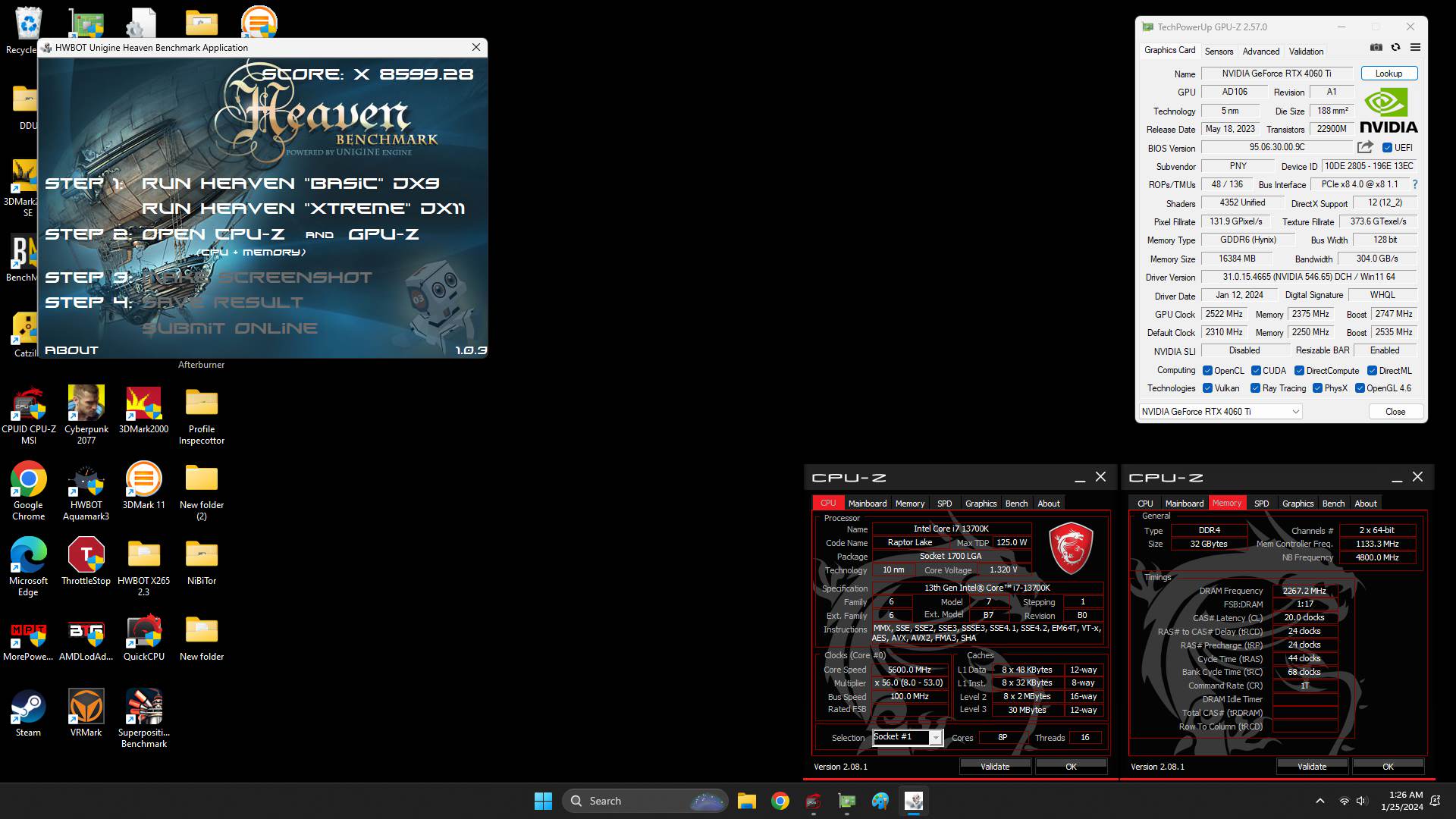Open SPD tab in left CPU-Z window
The width and height of the screenshot is (1456, 819).
tap(944, 504)
